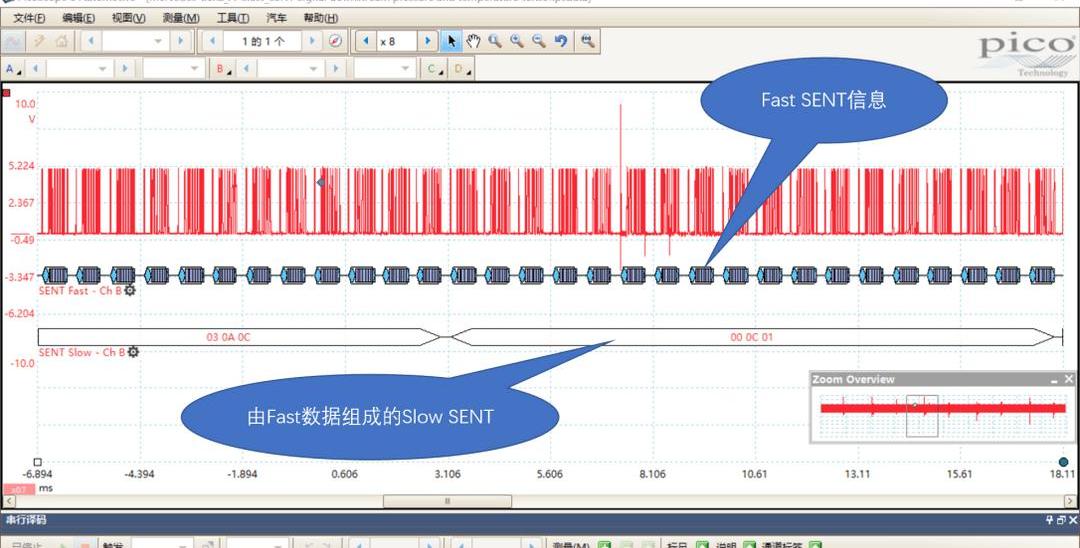Click Channel A next range arrow
1080x548 pixels.
[125, 69]
